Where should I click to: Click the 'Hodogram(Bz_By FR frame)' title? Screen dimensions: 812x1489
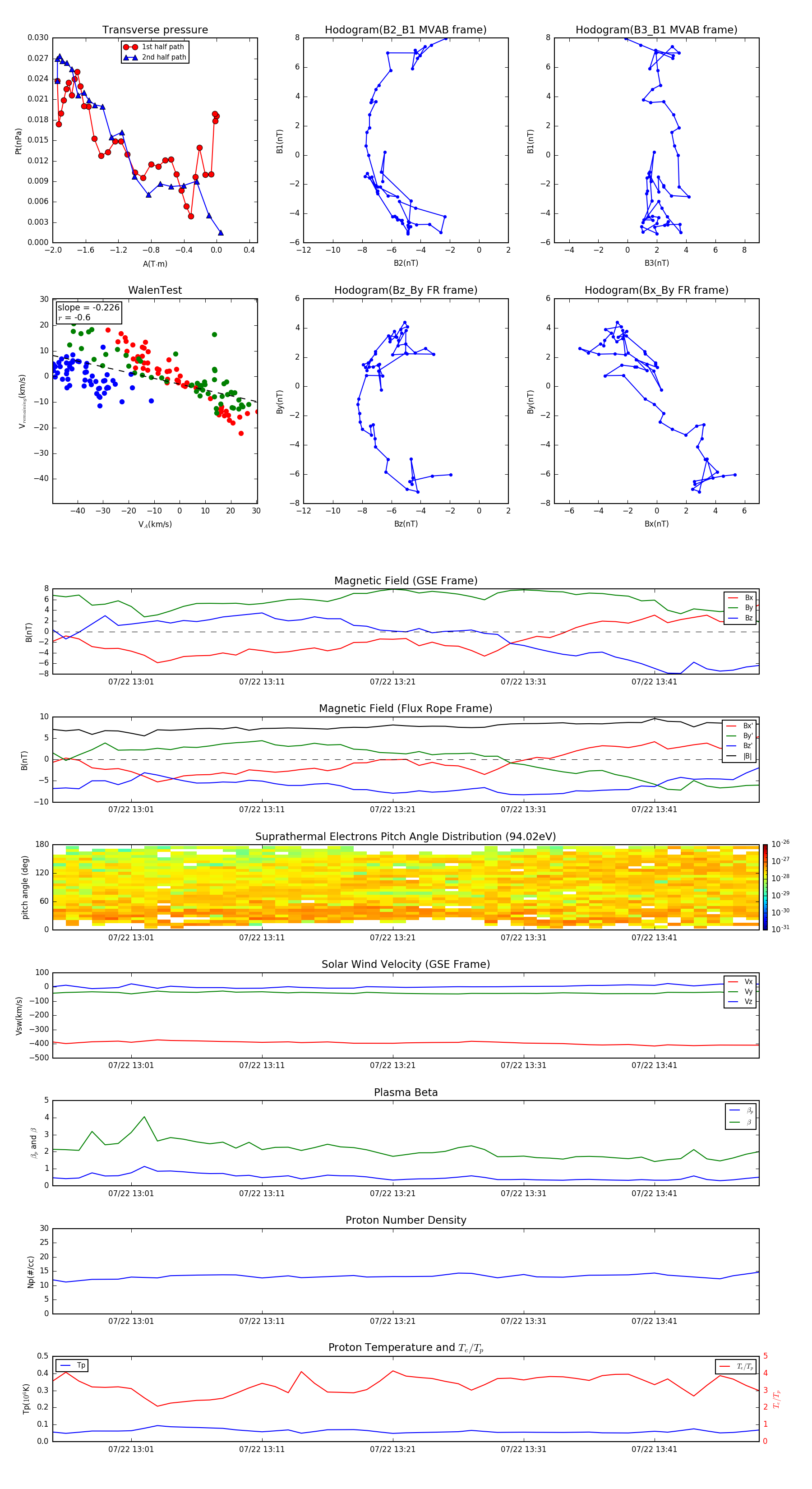click(406, 290)
